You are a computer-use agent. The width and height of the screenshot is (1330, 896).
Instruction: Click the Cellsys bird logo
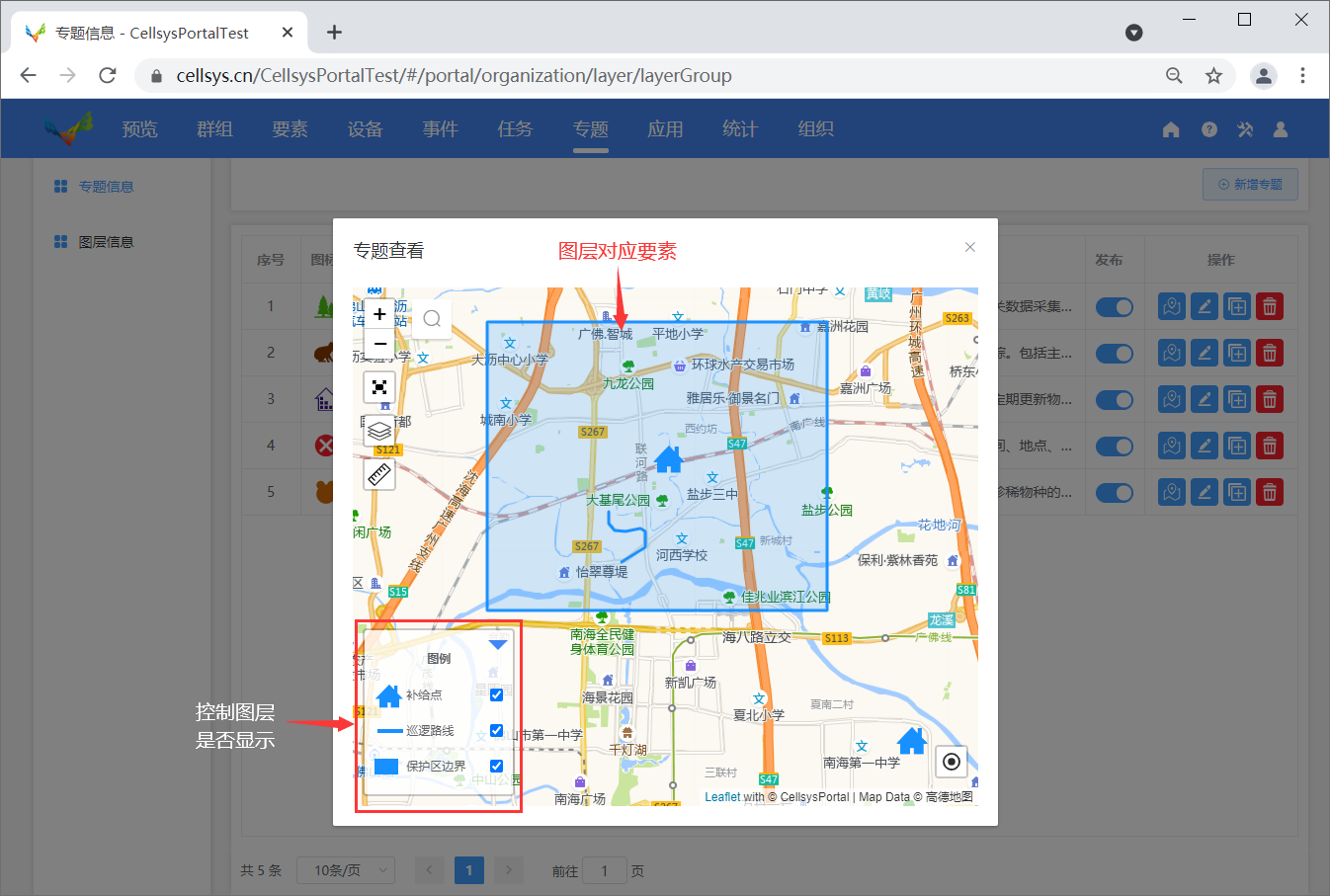[67, 128]
